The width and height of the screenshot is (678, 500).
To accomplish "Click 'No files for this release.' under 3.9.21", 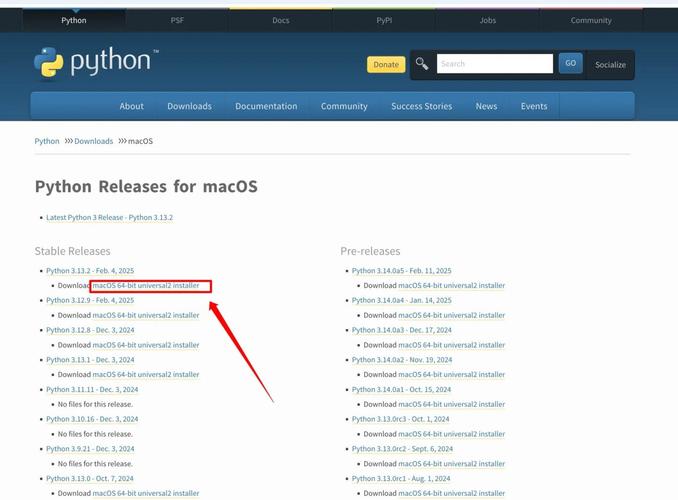I will click(95, 464).
